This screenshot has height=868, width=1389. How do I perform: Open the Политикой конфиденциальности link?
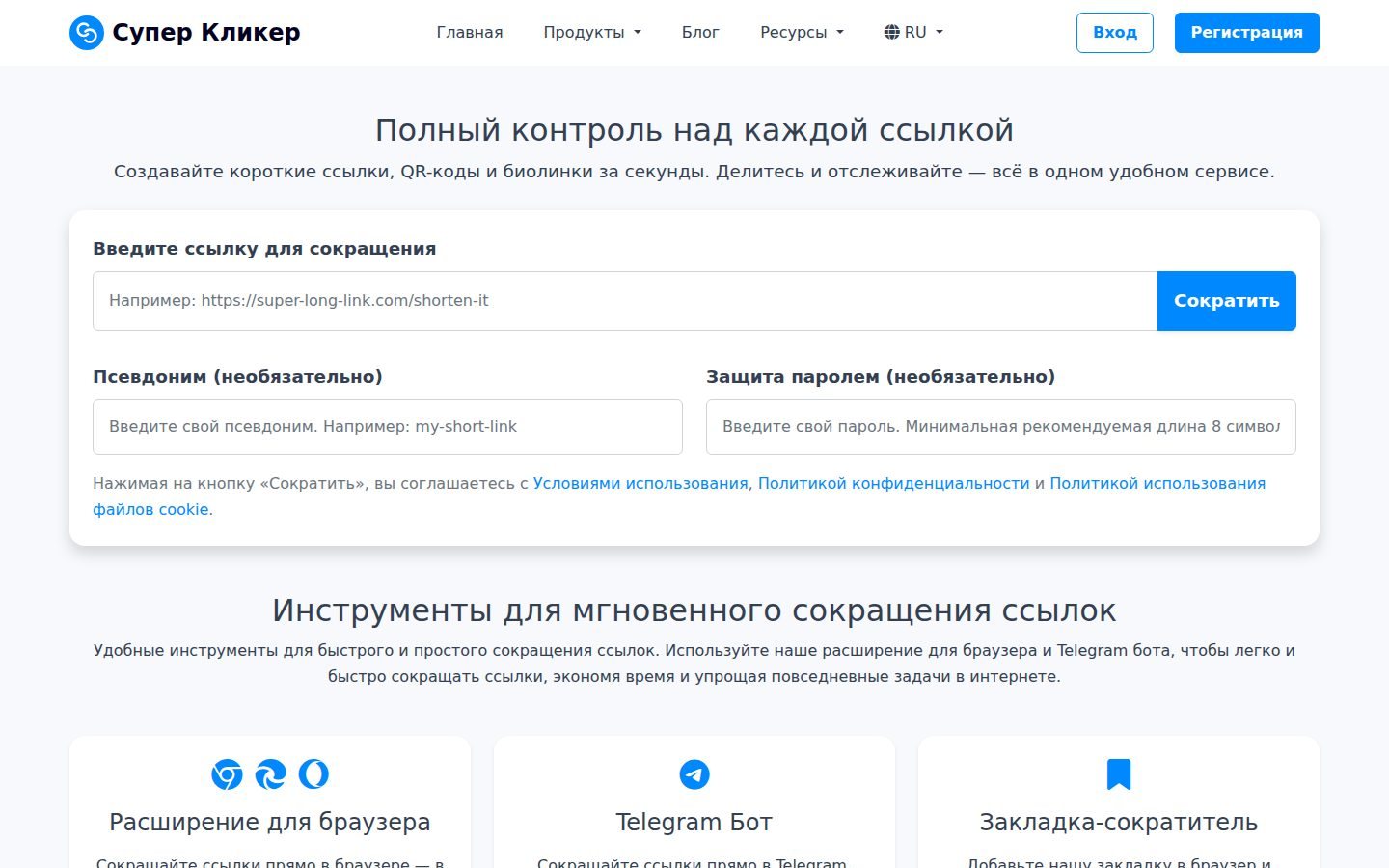(893, 483)
